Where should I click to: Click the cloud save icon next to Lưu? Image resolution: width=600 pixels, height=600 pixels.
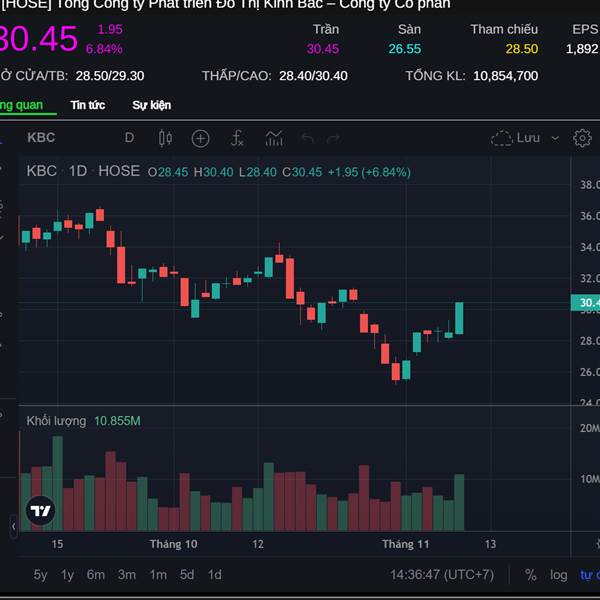(x=502, y=138)
